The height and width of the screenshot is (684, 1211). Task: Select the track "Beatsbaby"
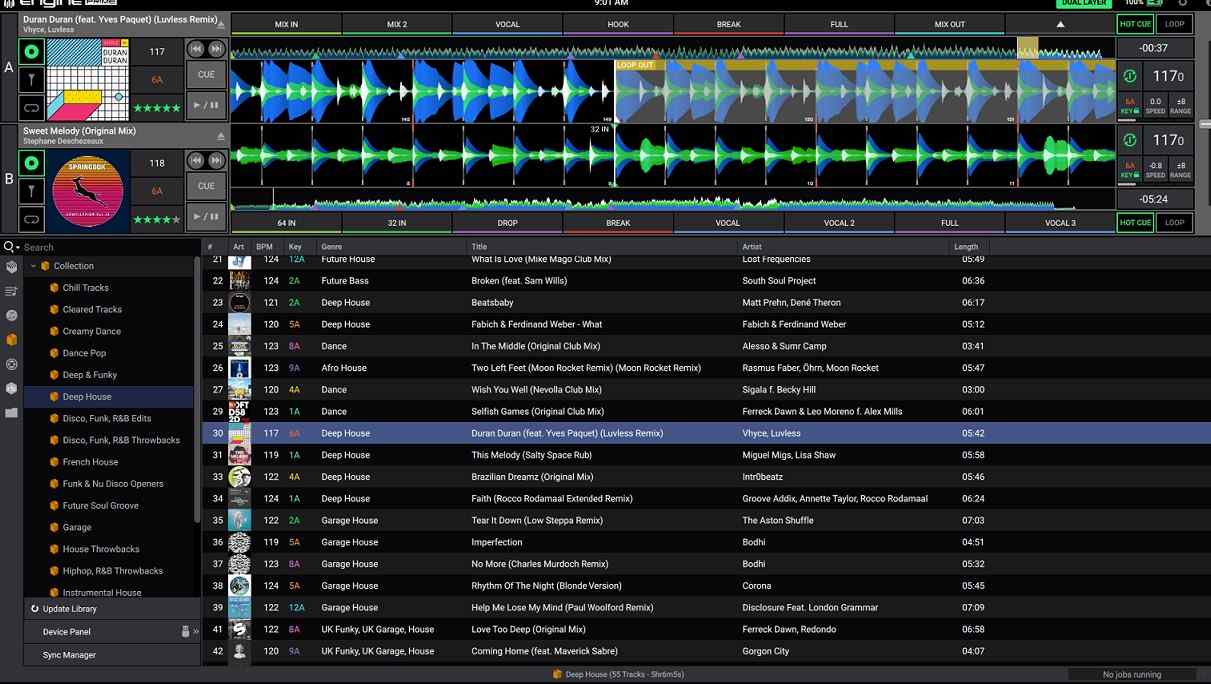pos(705,303)
